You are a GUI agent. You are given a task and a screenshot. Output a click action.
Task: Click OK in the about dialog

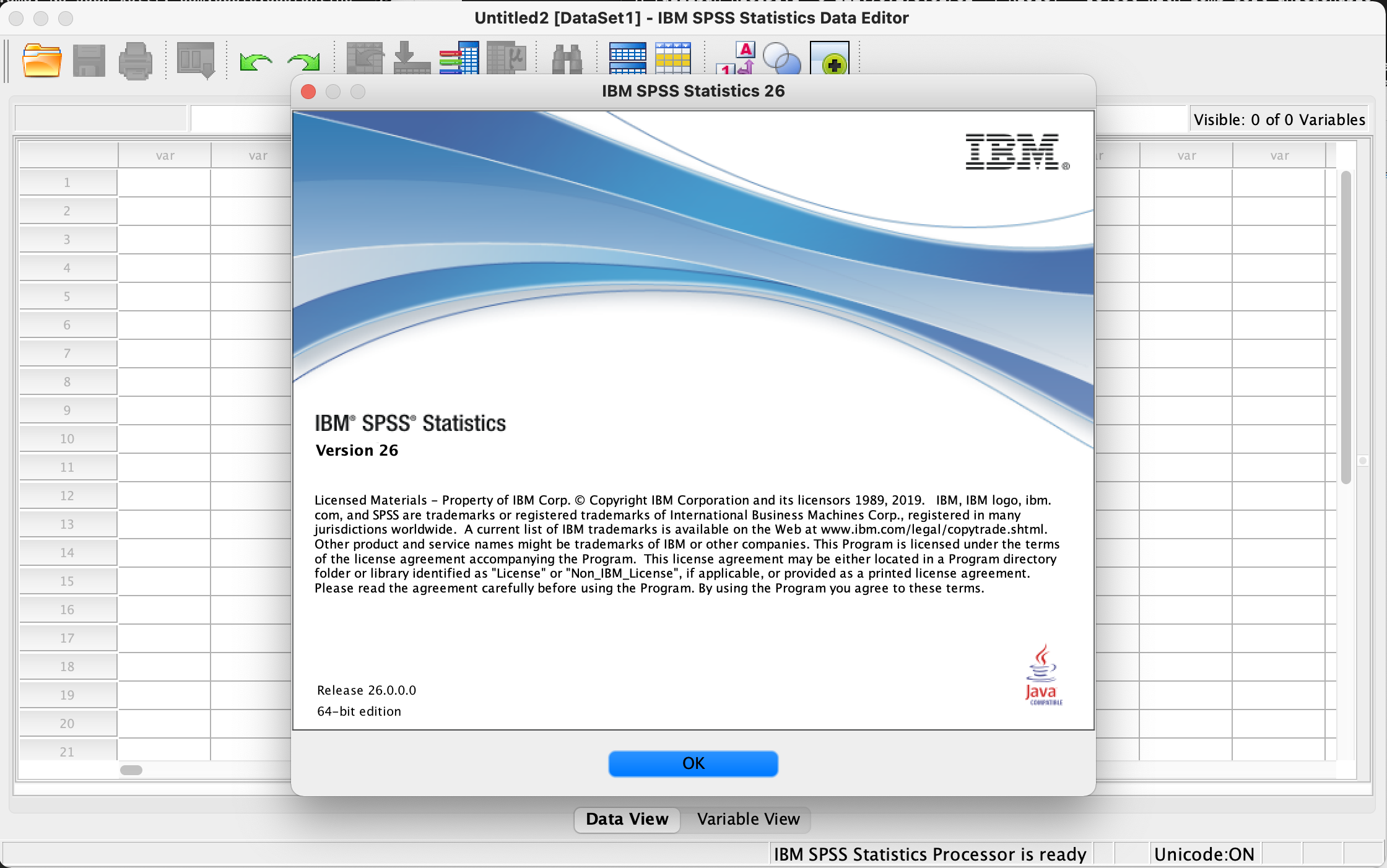point(693,763)
